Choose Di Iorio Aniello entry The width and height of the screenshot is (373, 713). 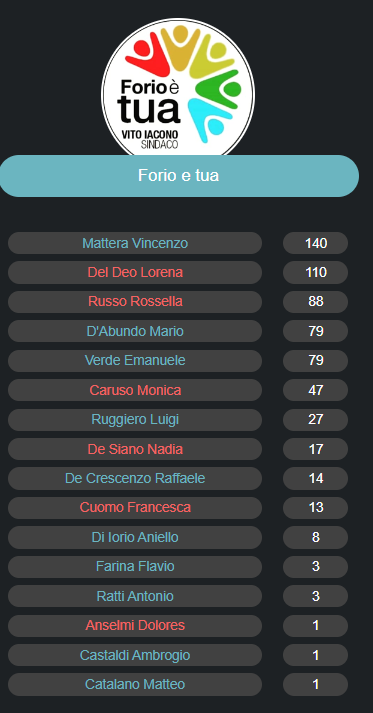135,537
